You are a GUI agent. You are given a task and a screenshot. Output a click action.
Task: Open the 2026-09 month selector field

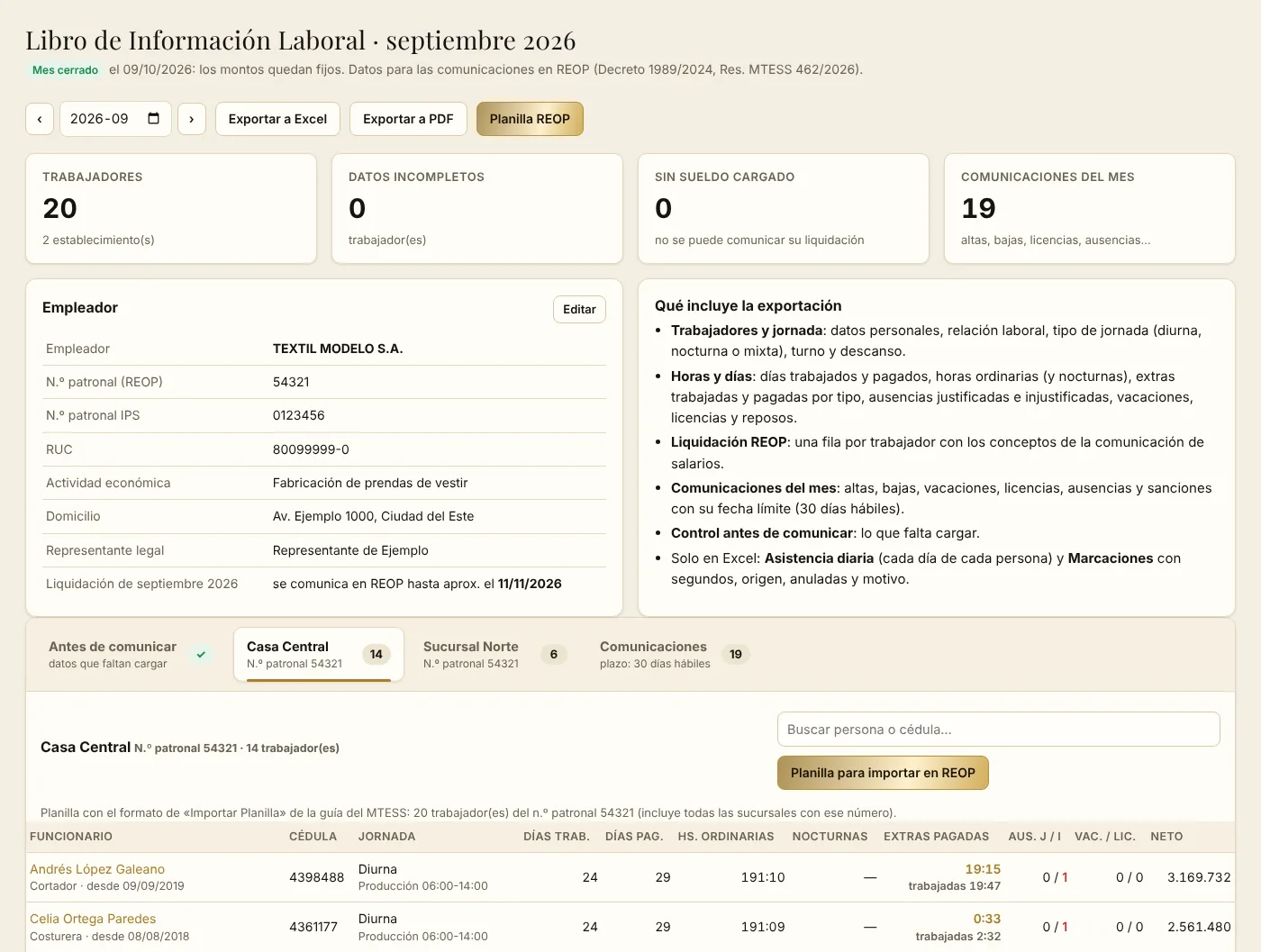[115, 119]
